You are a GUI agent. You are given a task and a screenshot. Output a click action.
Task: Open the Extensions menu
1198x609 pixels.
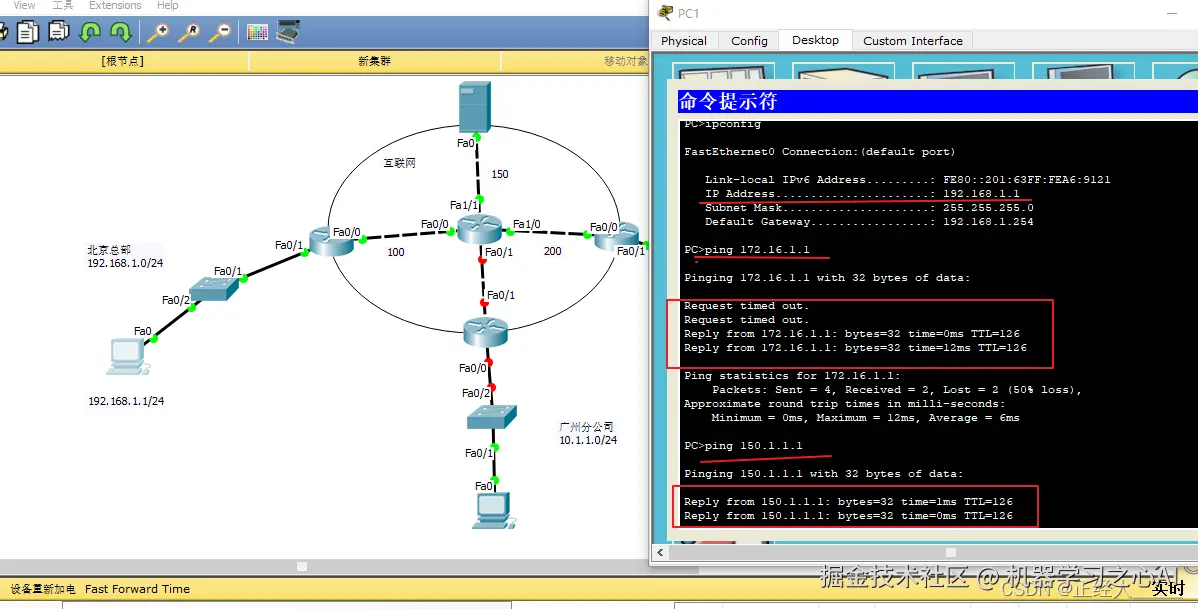point(115,5)
